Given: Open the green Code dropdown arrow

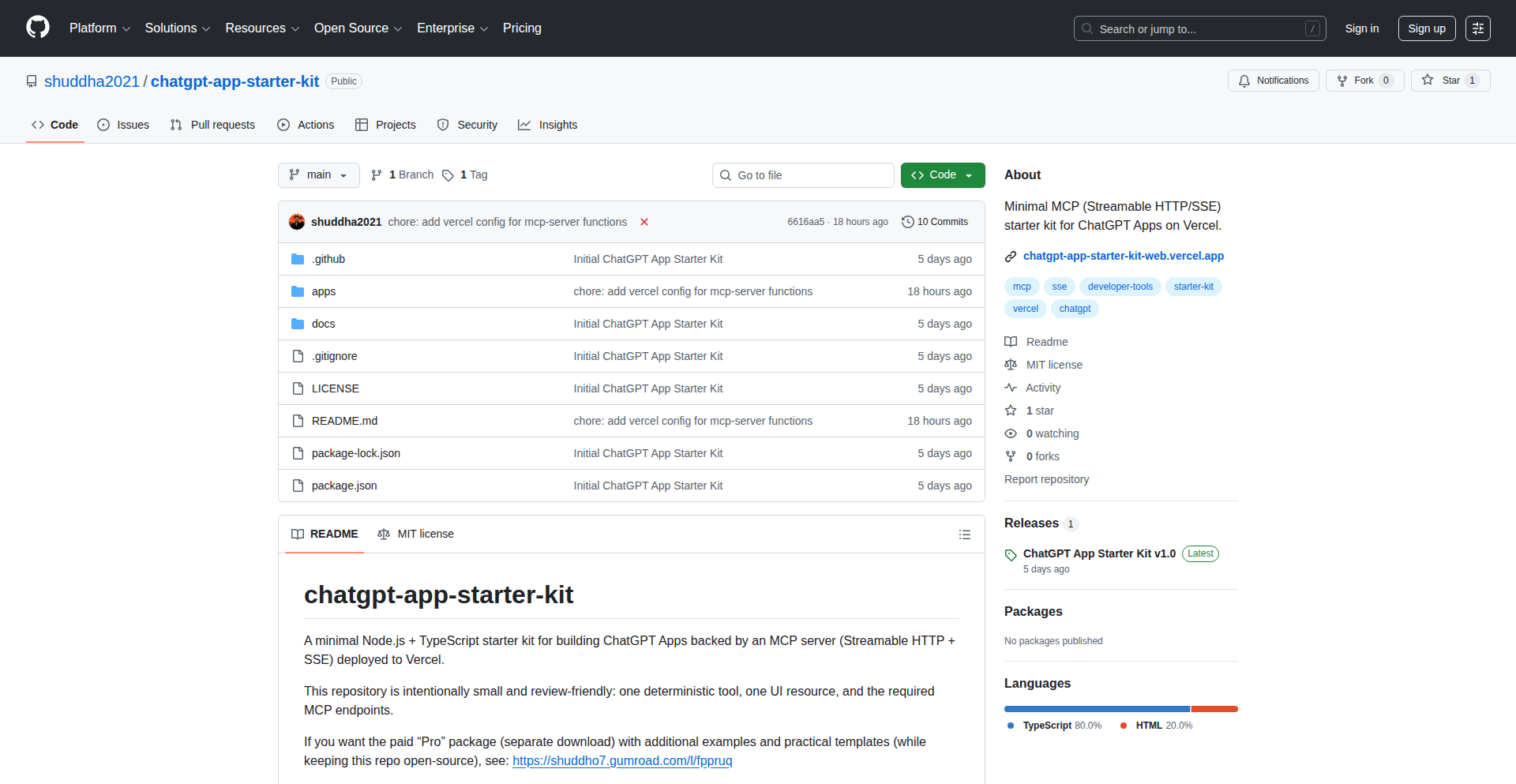Looking at the screenshot, I should [969, 175].
